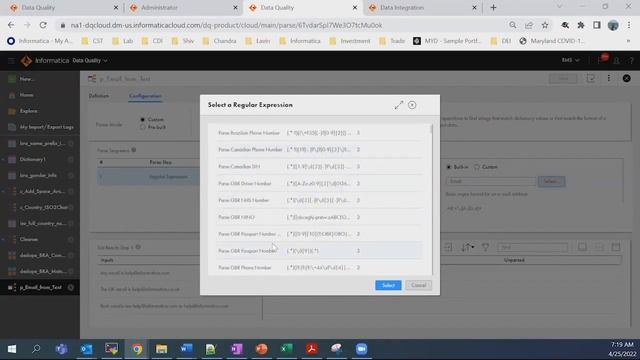
Task: Close the parse asset editor
Action: pos(627,78)
